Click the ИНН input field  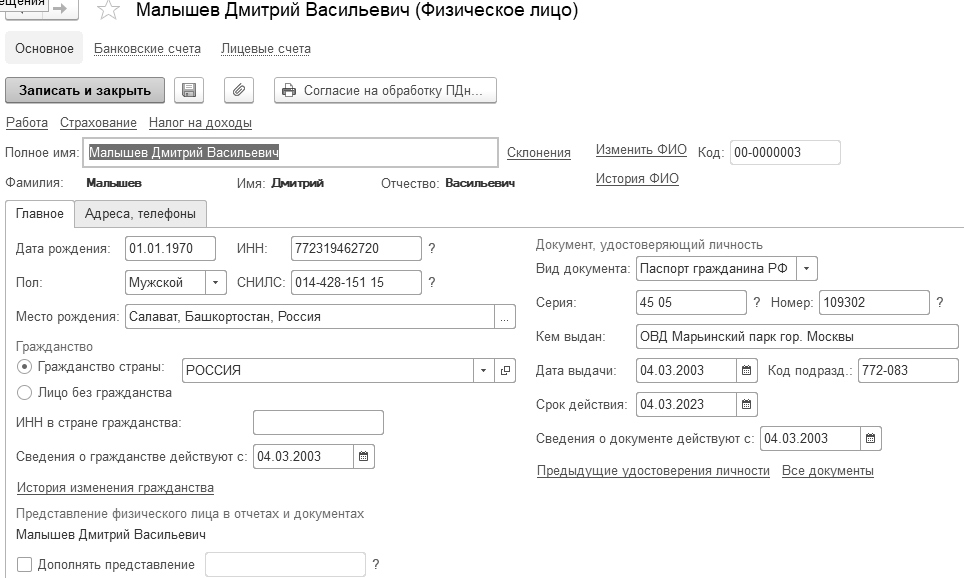pos(356,249)
